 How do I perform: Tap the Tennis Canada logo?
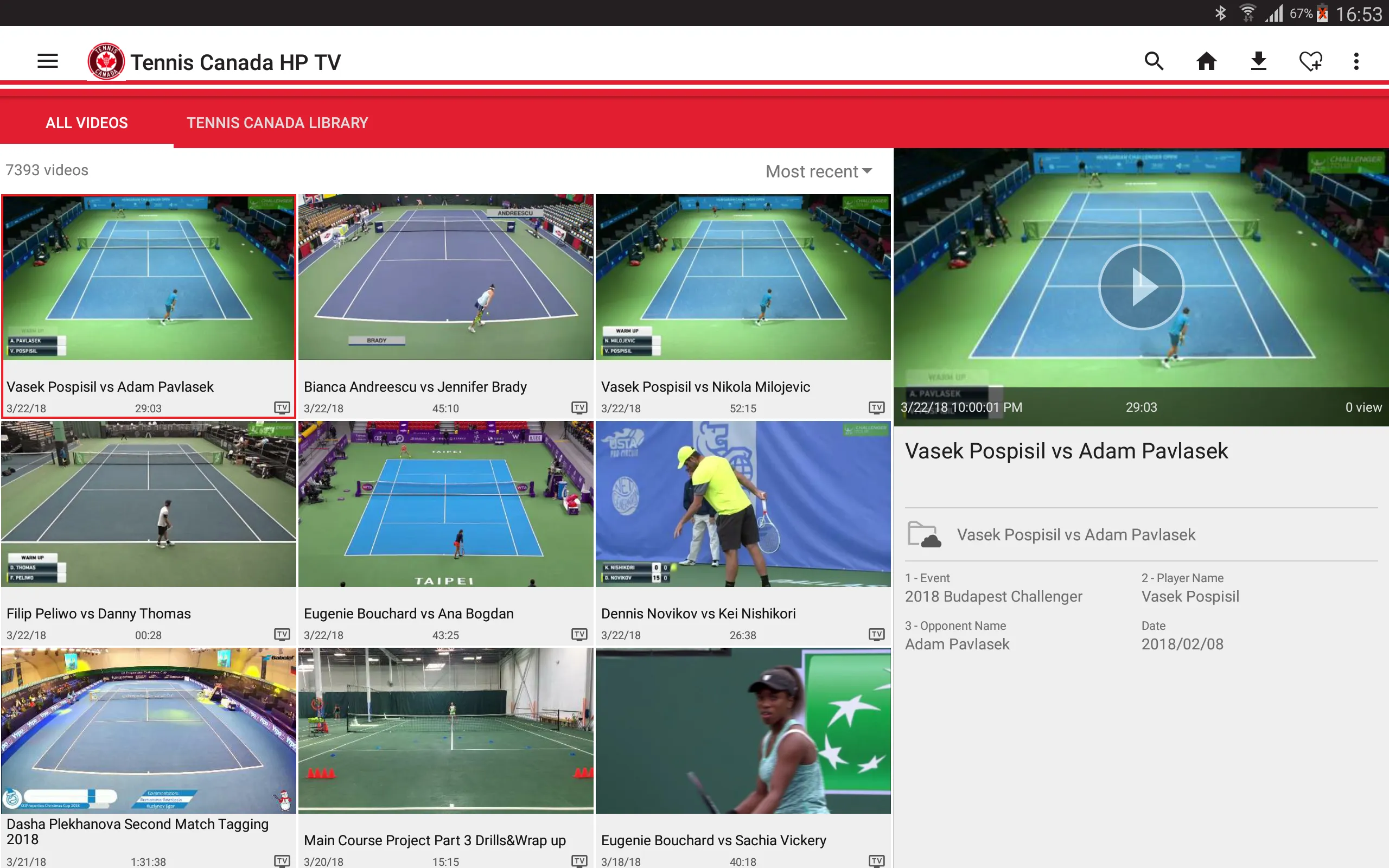pos(106,61)
